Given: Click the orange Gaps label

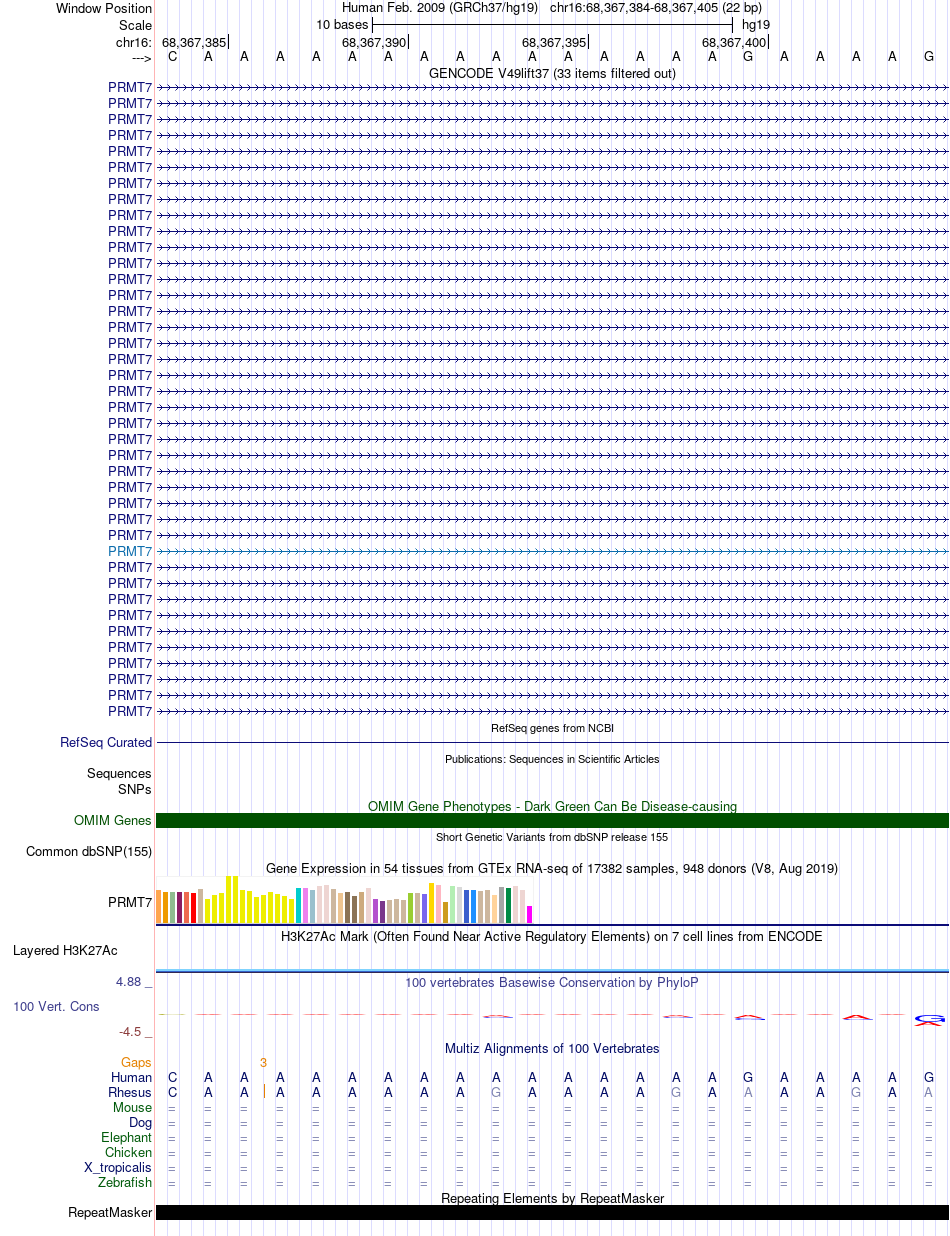Looking at the screenshot, I should coord(136,1063).
